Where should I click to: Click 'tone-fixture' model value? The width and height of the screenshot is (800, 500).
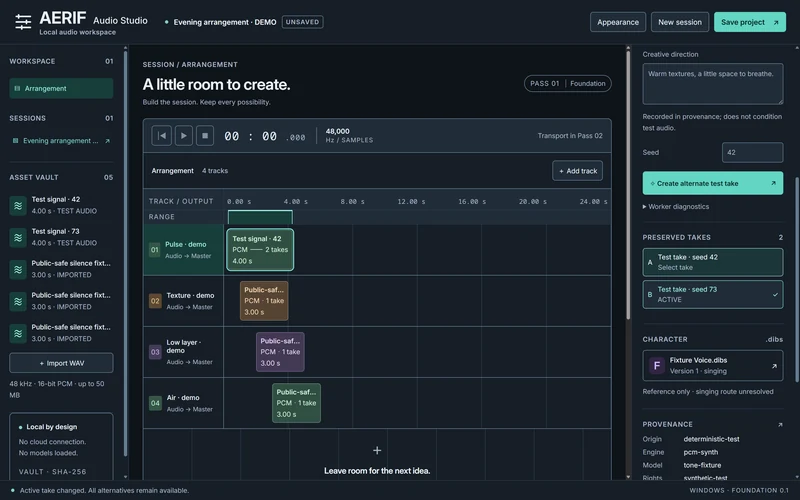(x=702, y=465)
